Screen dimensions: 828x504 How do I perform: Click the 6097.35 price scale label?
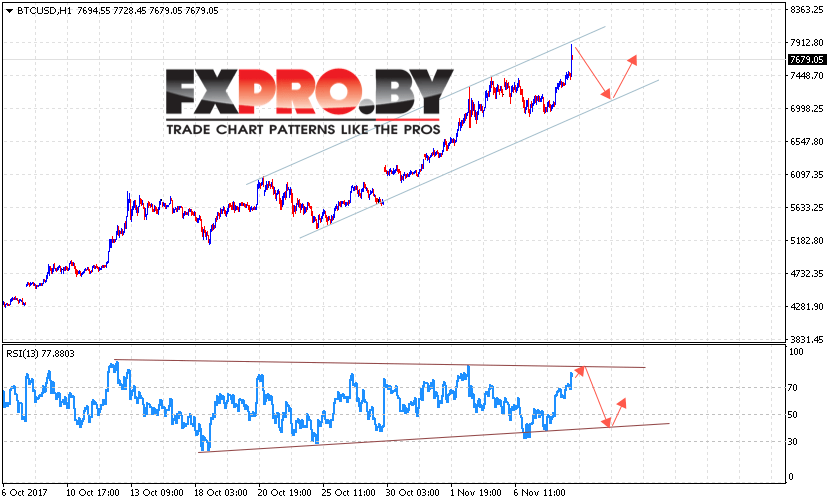click(x=806, y=174)
